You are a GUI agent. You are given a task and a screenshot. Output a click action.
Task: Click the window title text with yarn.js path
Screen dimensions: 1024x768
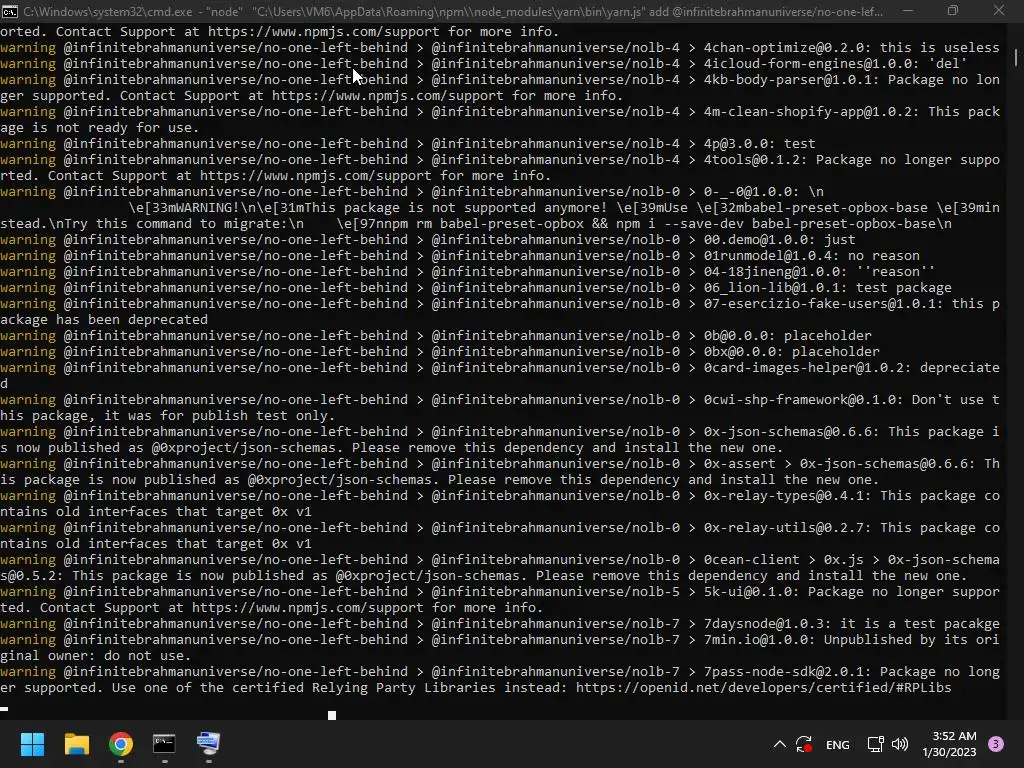point(453,12)
